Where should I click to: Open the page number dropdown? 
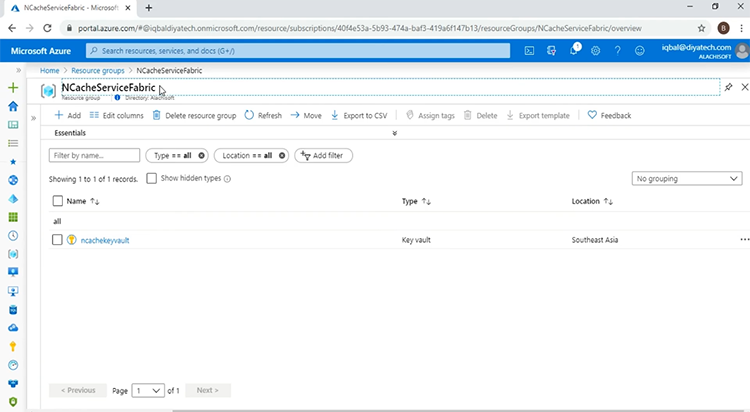pyautogui.click(x=148, y=390)
